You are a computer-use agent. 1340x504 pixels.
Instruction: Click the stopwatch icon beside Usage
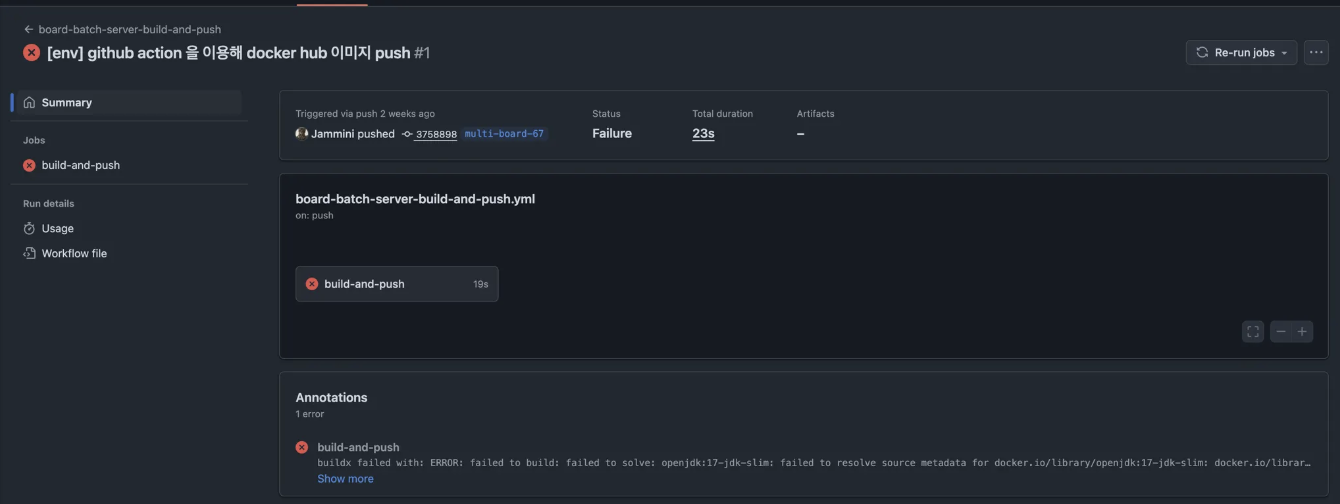[29, 228]
